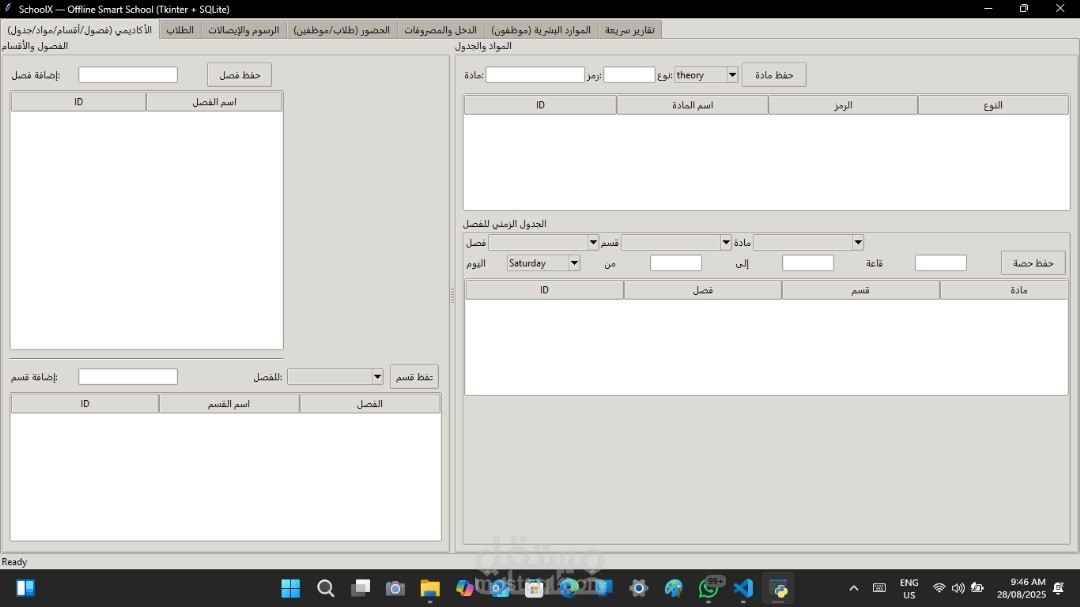Click inside the إضافة فصل text field
The image size is (1080, 607).
127,74
